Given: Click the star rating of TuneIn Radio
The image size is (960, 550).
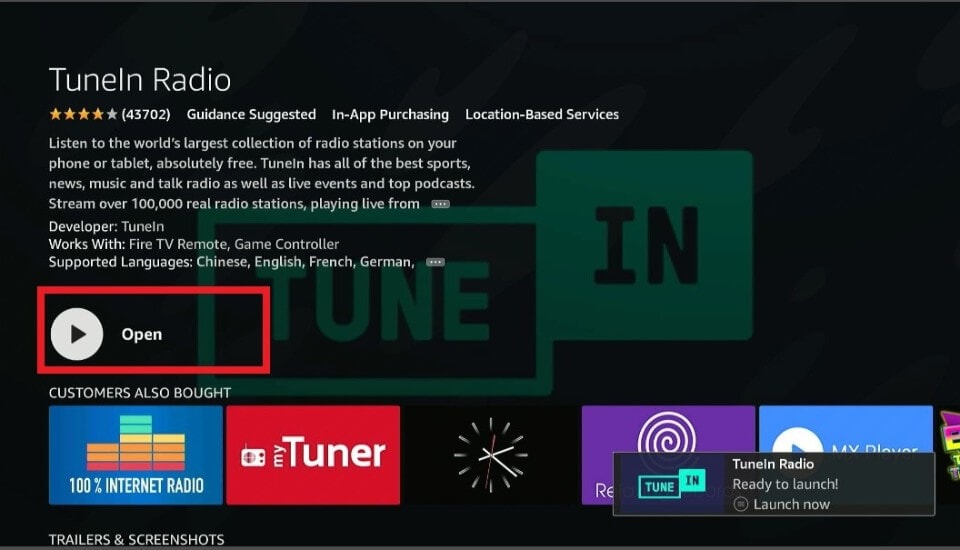Looking at the screenshot, I should coord(83,115).
